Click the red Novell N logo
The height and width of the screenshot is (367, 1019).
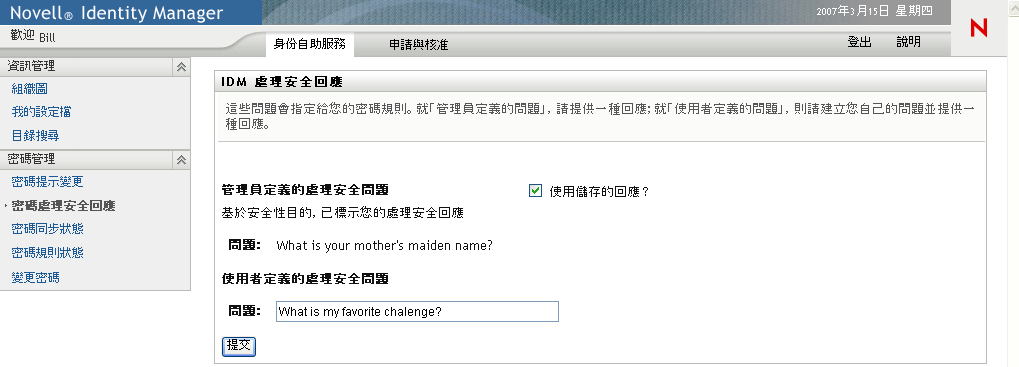[978, 28]
